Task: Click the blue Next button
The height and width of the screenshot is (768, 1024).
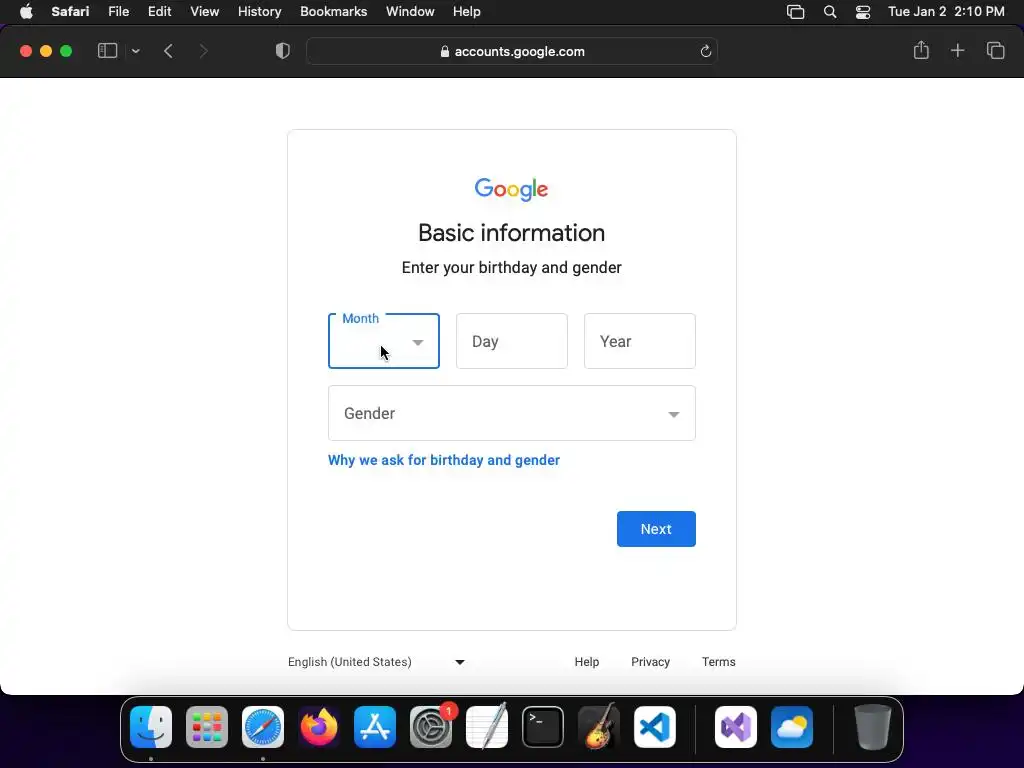Action: (x=656, y=529)
